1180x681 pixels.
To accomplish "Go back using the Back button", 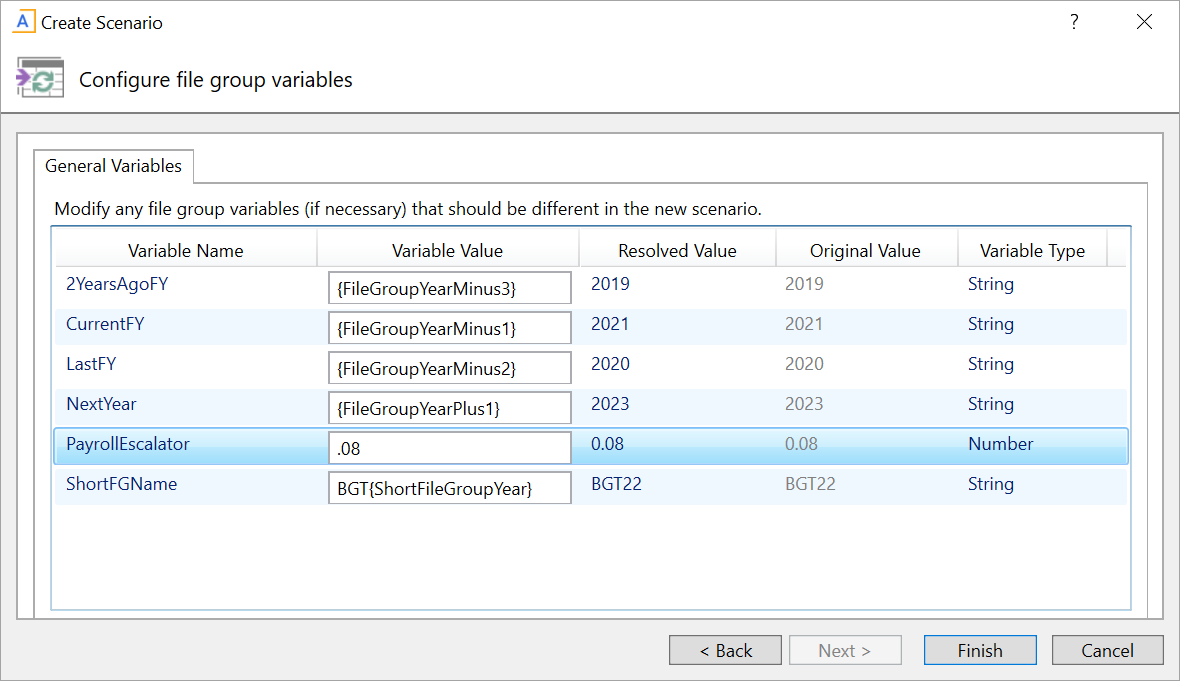I will [725, 650].
